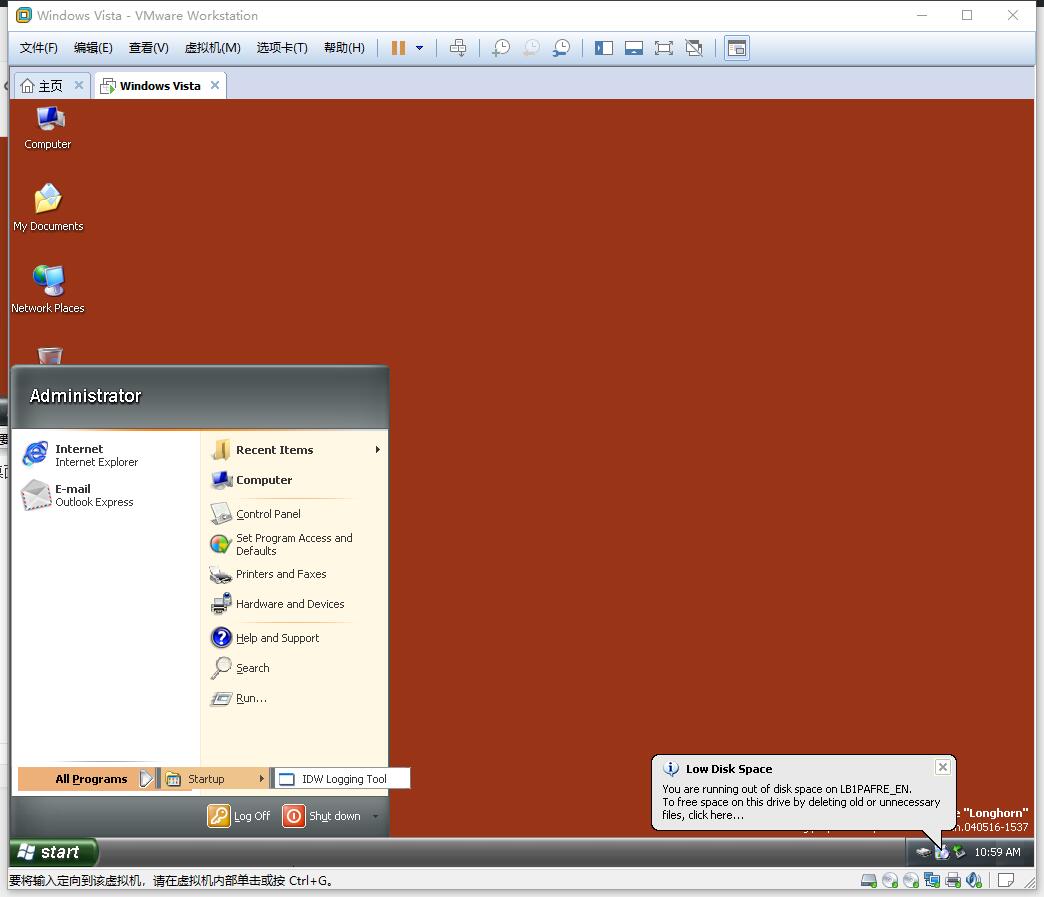Revert to the previous snapshot
The width and height of the screenshot is (1044, 897).
[531, 48]
